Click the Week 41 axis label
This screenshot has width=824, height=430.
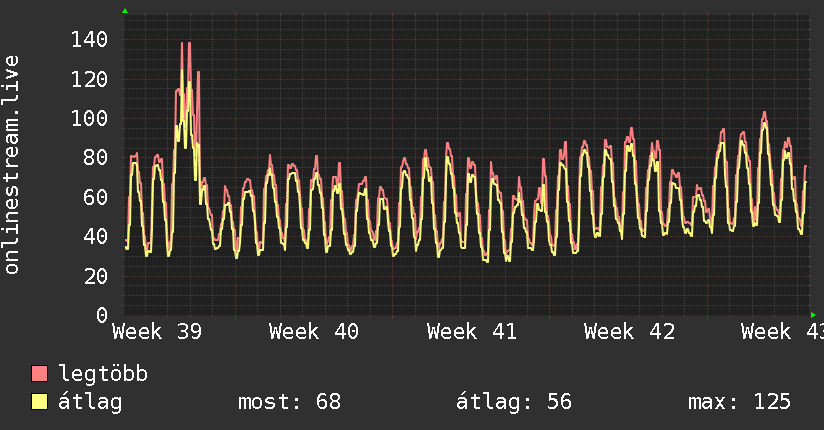(x=472, y=332)
